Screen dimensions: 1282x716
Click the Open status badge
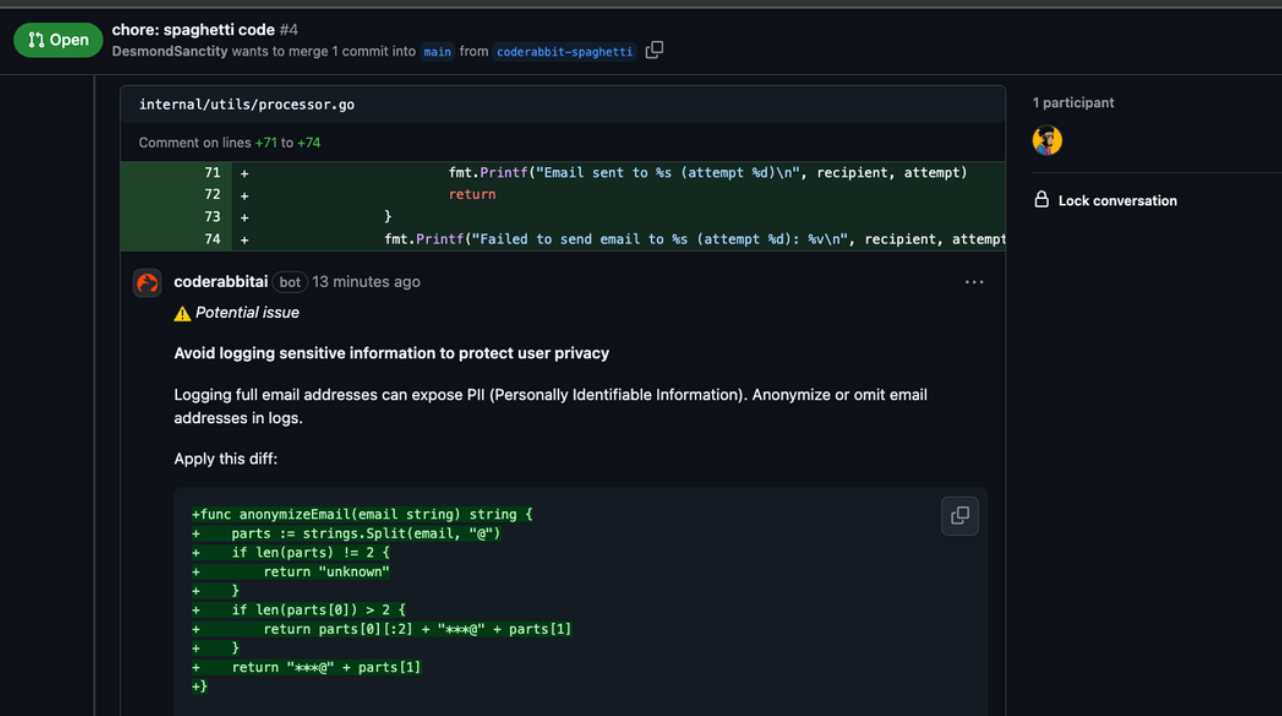[58, 40]
